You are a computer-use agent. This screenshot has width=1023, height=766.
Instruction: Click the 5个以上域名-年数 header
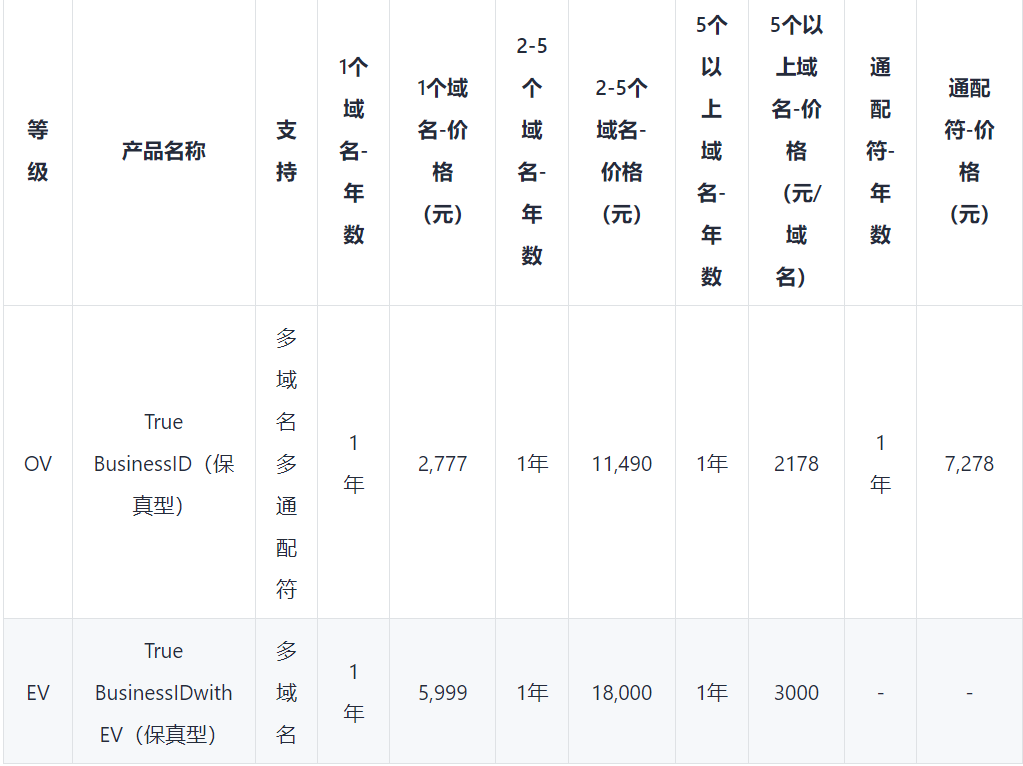coord(712,151)
